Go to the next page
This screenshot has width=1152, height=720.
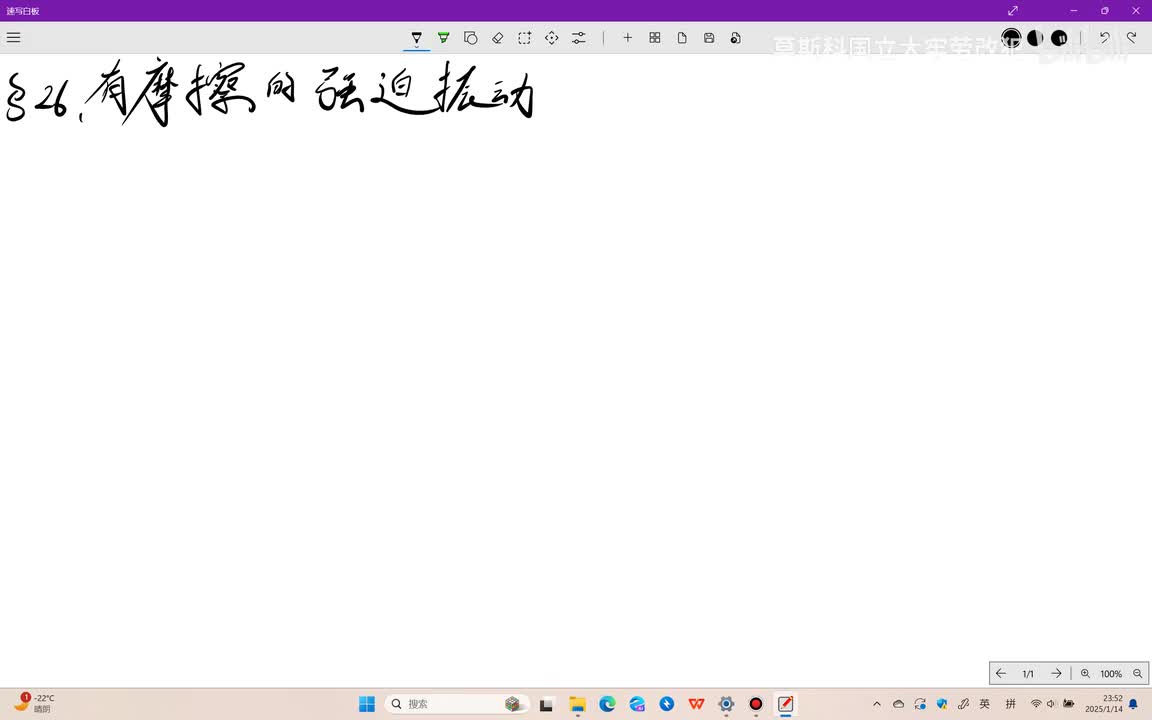pyautogui.click(x=1056, y=673)
